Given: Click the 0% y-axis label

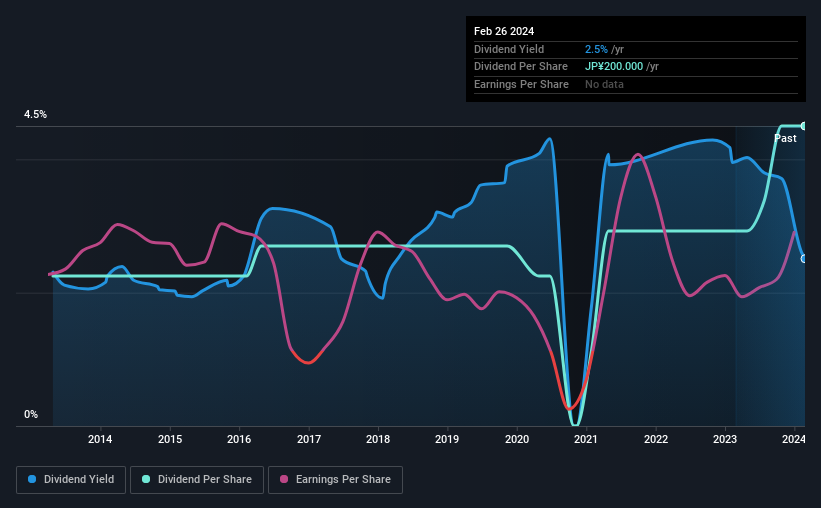Looking at the screenshot, I should coord(31,414).
